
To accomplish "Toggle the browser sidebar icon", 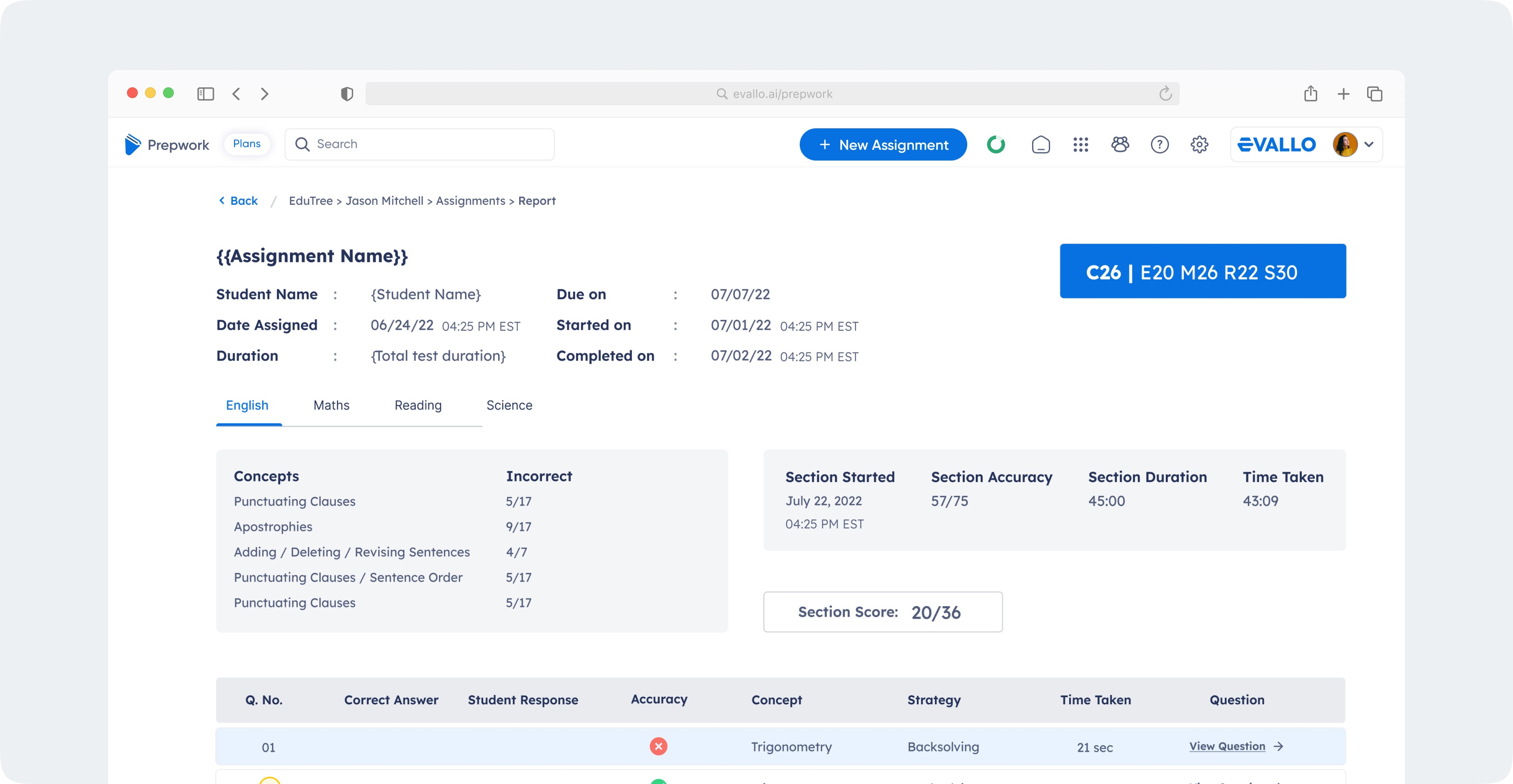I will [x=205, y=94].
